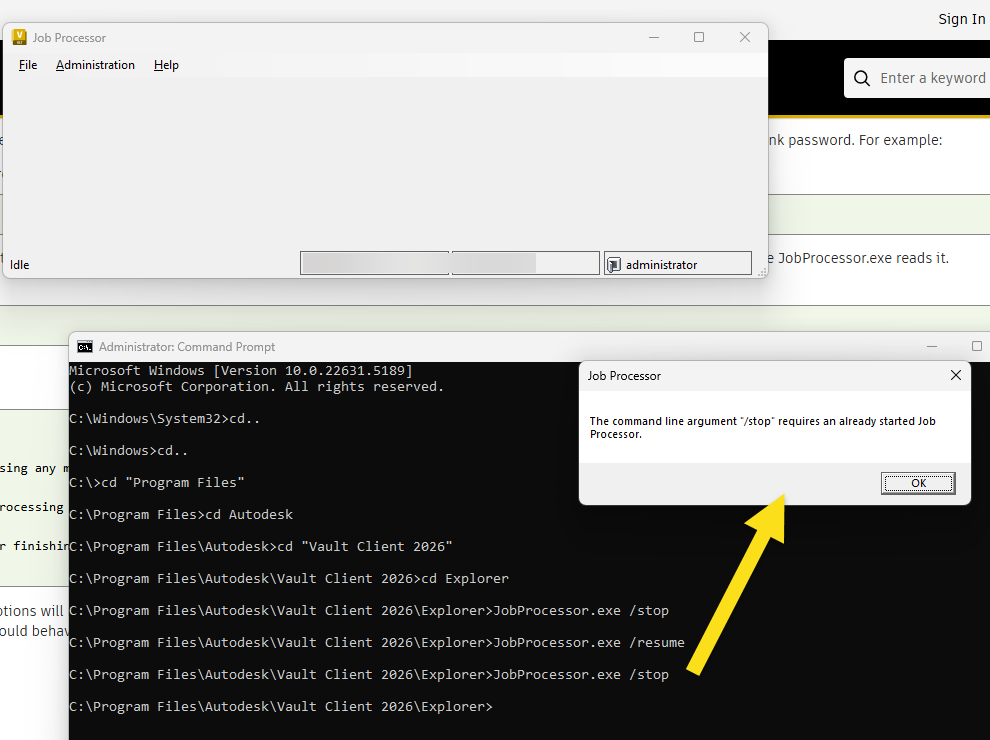Click the Command Prompt icon in the title bar
The image size is (990, 740).
pos(84,346)
